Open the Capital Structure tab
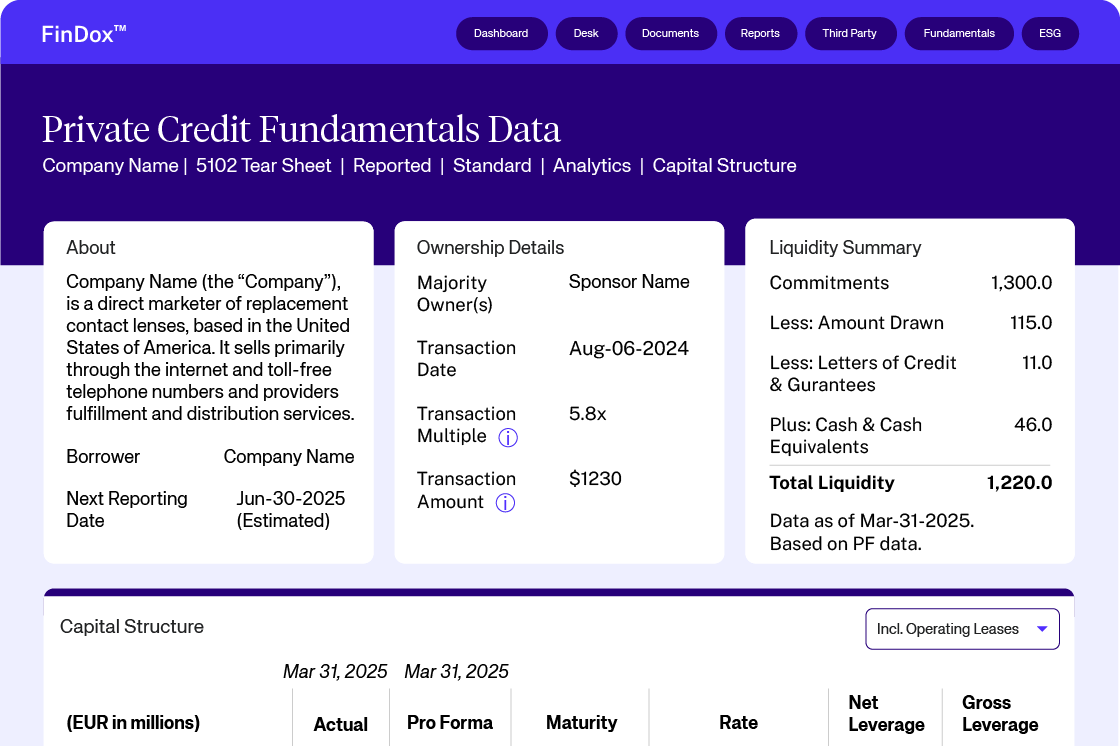 click(x=724, y=166)
